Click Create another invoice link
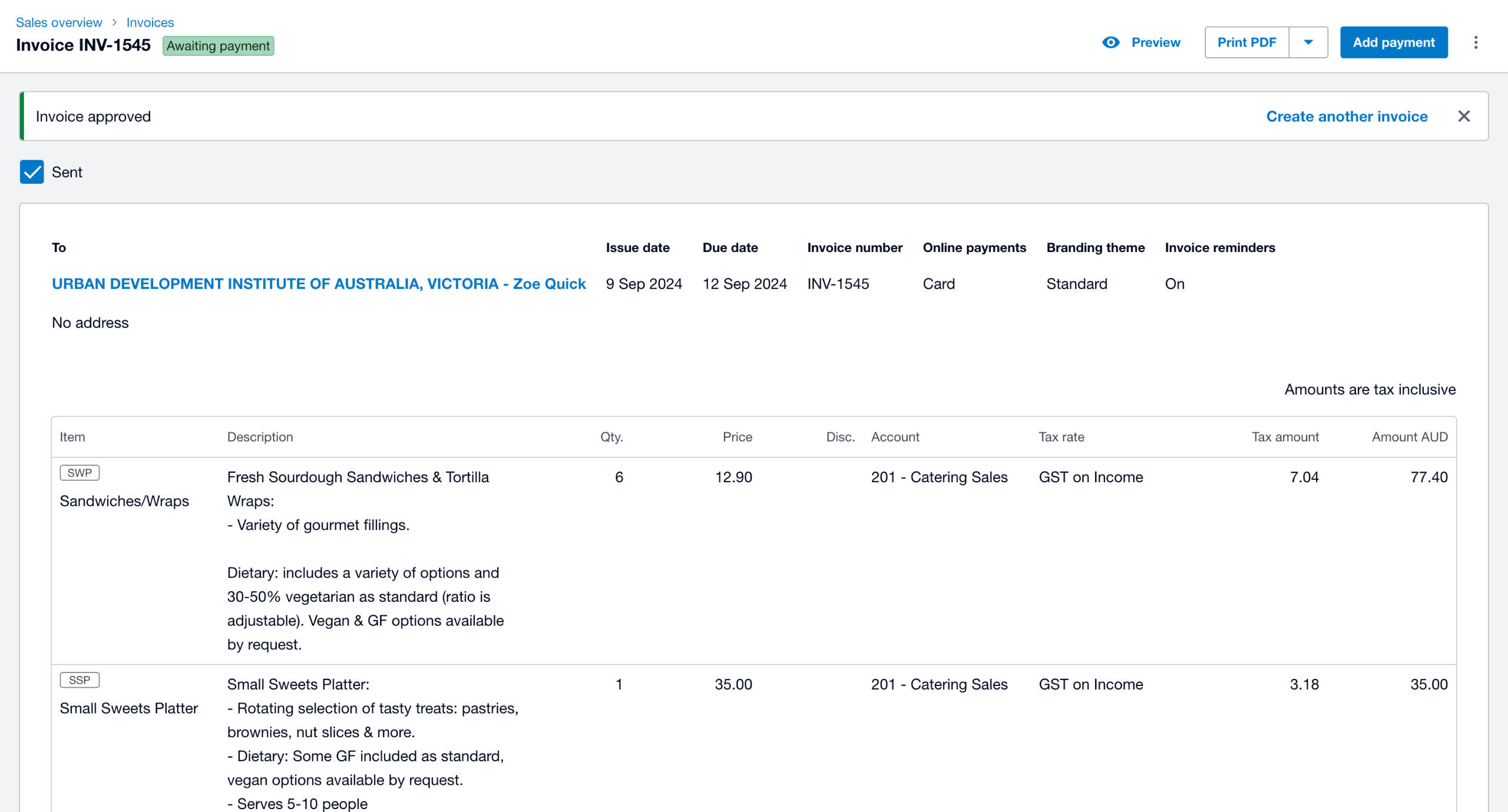Image resolution: width=1508 pixels, height=812 pixels. tap(1347, 117)
